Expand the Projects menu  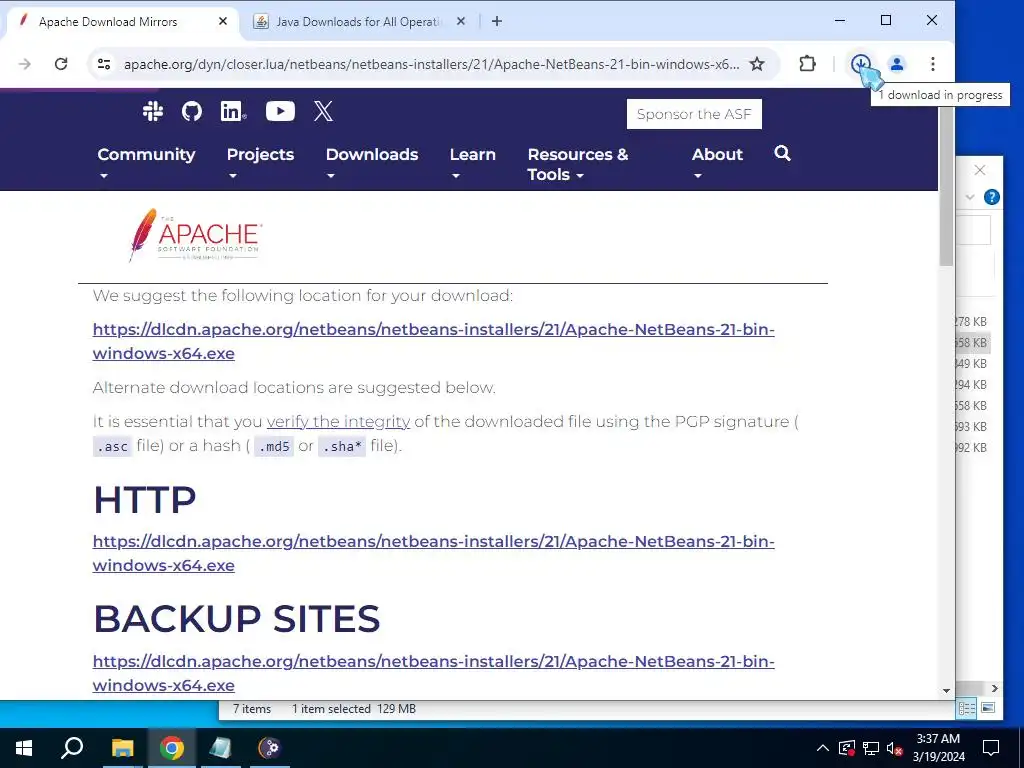260,162
